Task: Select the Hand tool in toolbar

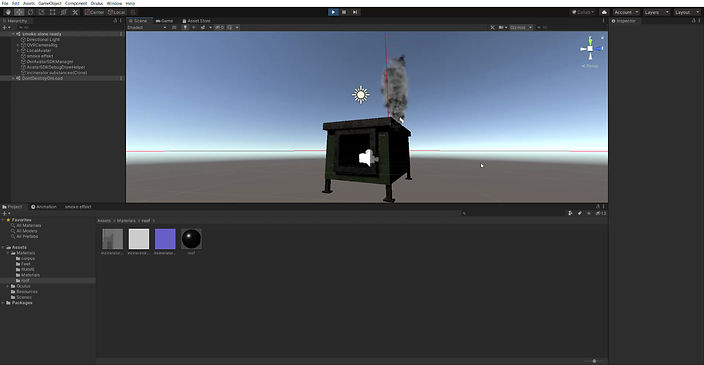Action: pyautogui.click(x=8, y=12)
